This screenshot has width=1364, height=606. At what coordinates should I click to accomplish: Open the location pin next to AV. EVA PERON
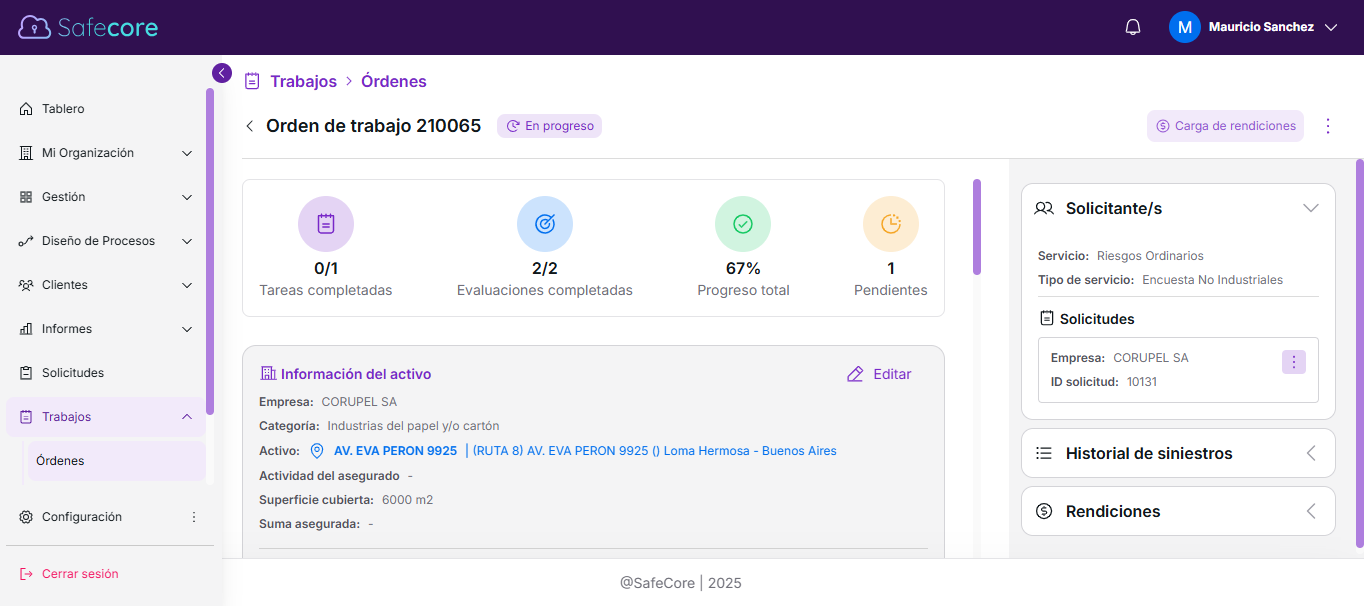[316, 450]
